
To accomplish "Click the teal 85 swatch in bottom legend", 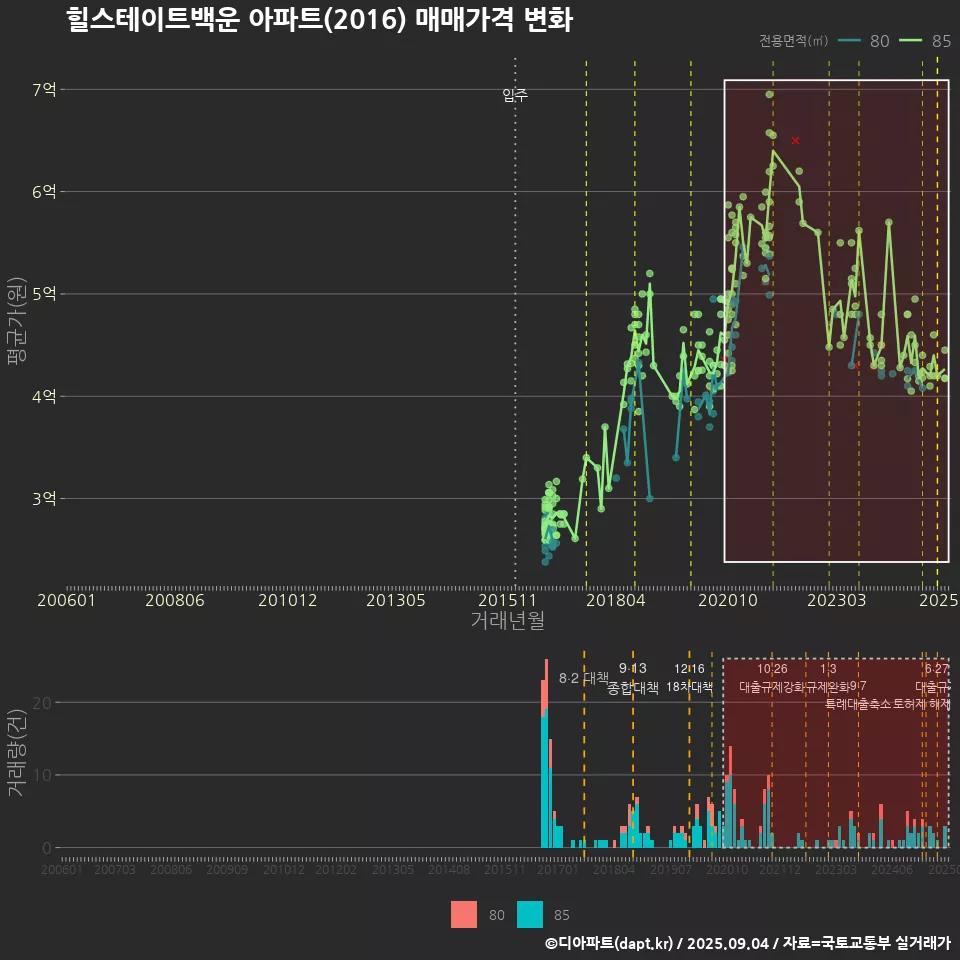I will [x=530, y=915].
